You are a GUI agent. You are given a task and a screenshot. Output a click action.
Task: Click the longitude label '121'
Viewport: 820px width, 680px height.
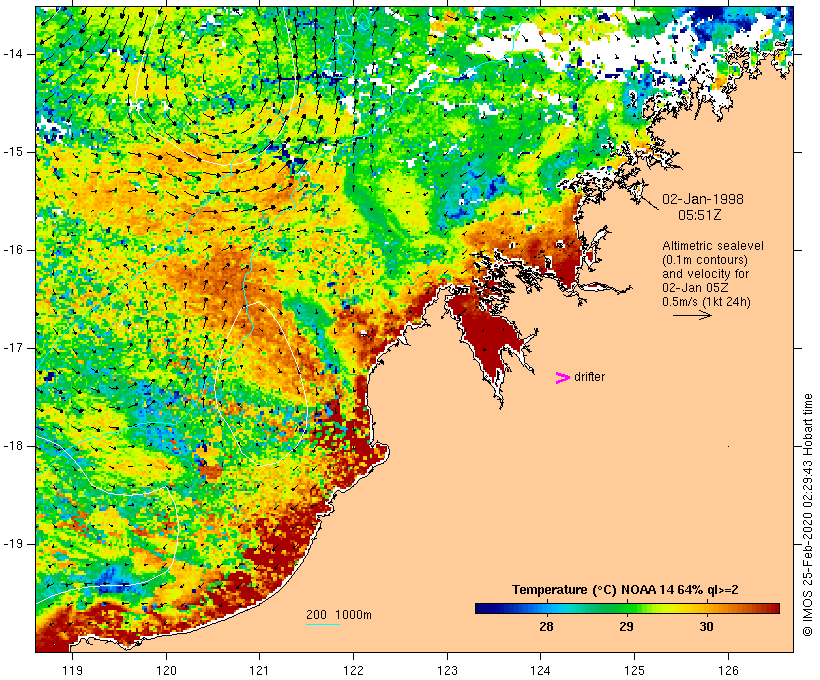tap(259, 670)
